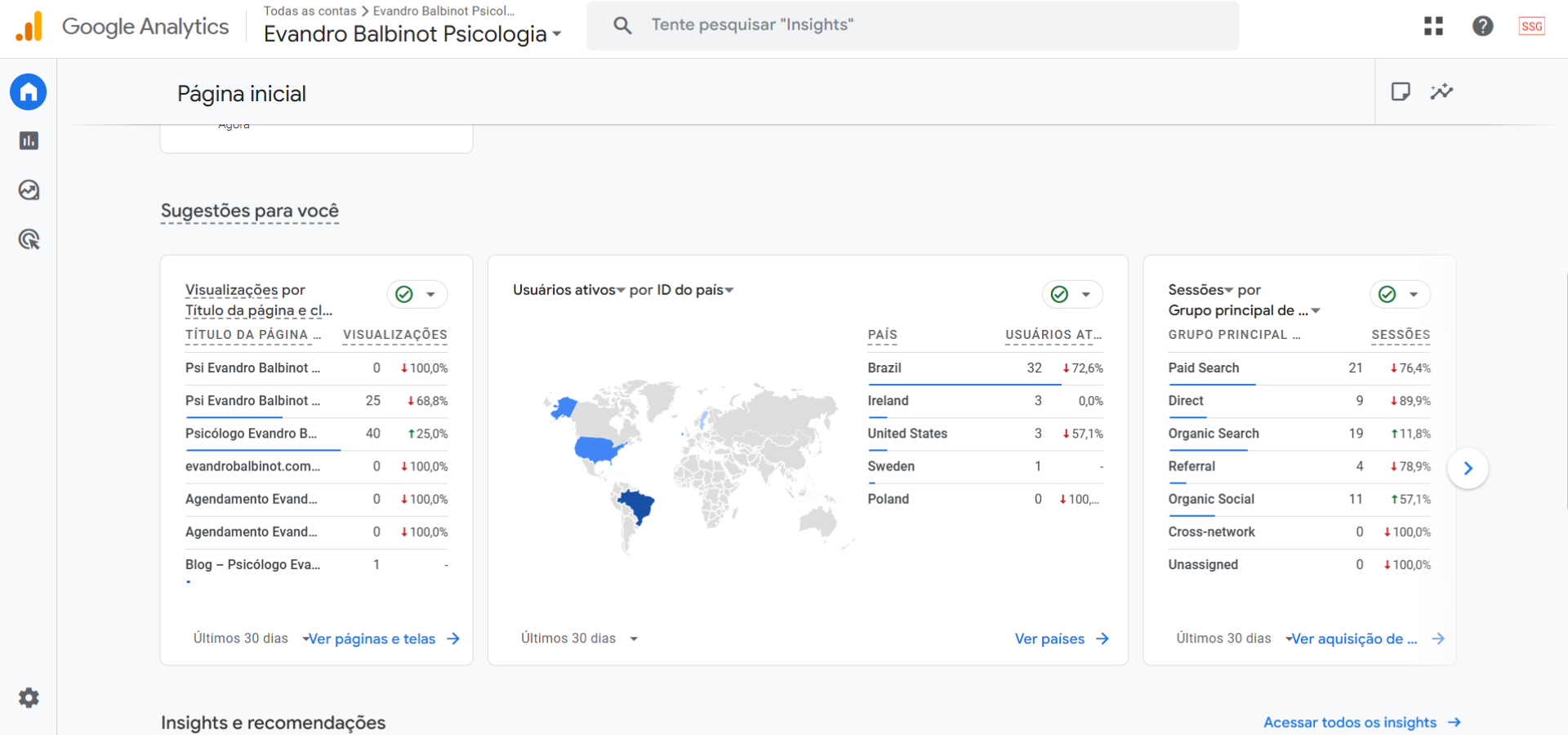Viewport: 1568px width, 735px height.
Task: Click arrow beside Ver páginas e telas
Action: click(453, 639)
